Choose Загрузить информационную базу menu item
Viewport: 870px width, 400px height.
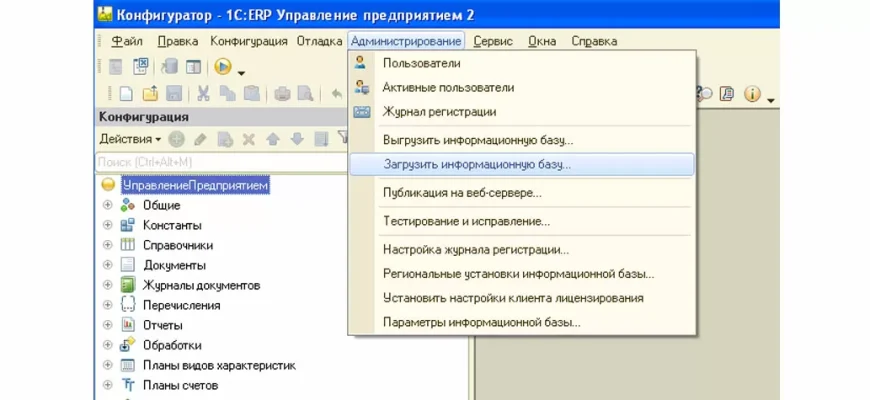477,164
